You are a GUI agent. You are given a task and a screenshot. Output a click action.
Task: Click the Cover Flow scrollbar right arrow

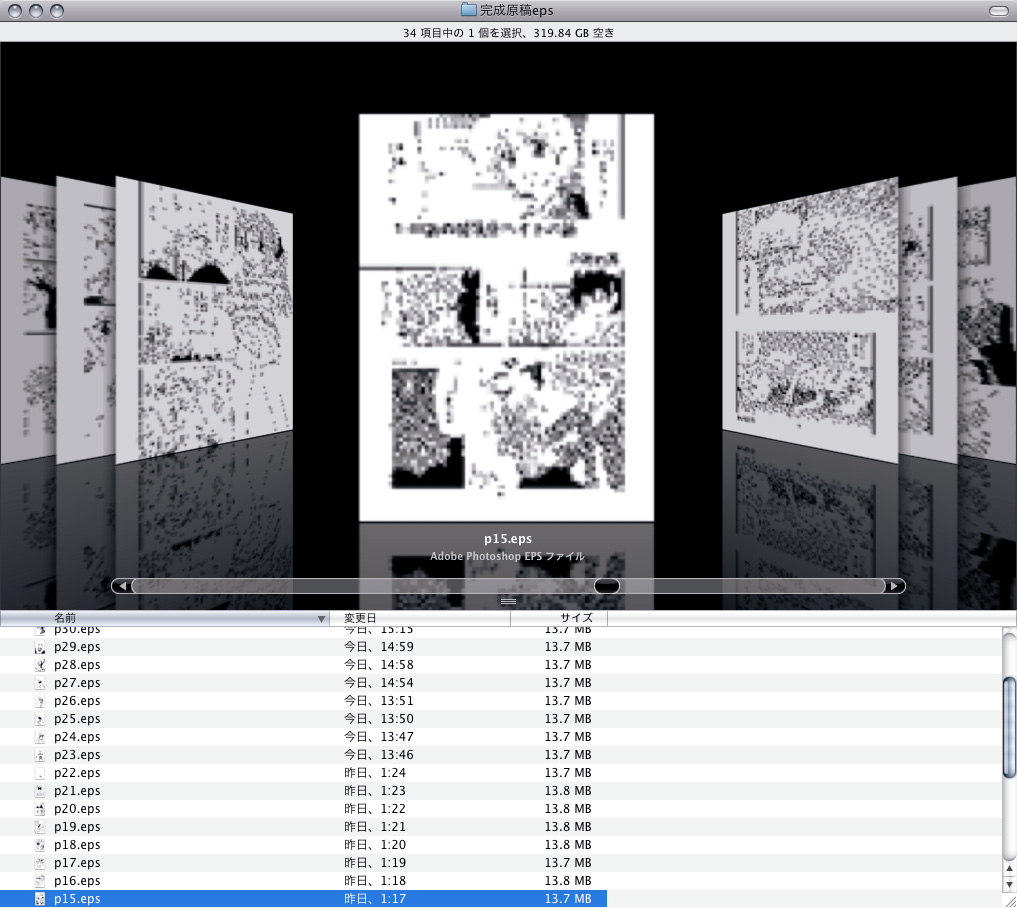coord(895,586)
